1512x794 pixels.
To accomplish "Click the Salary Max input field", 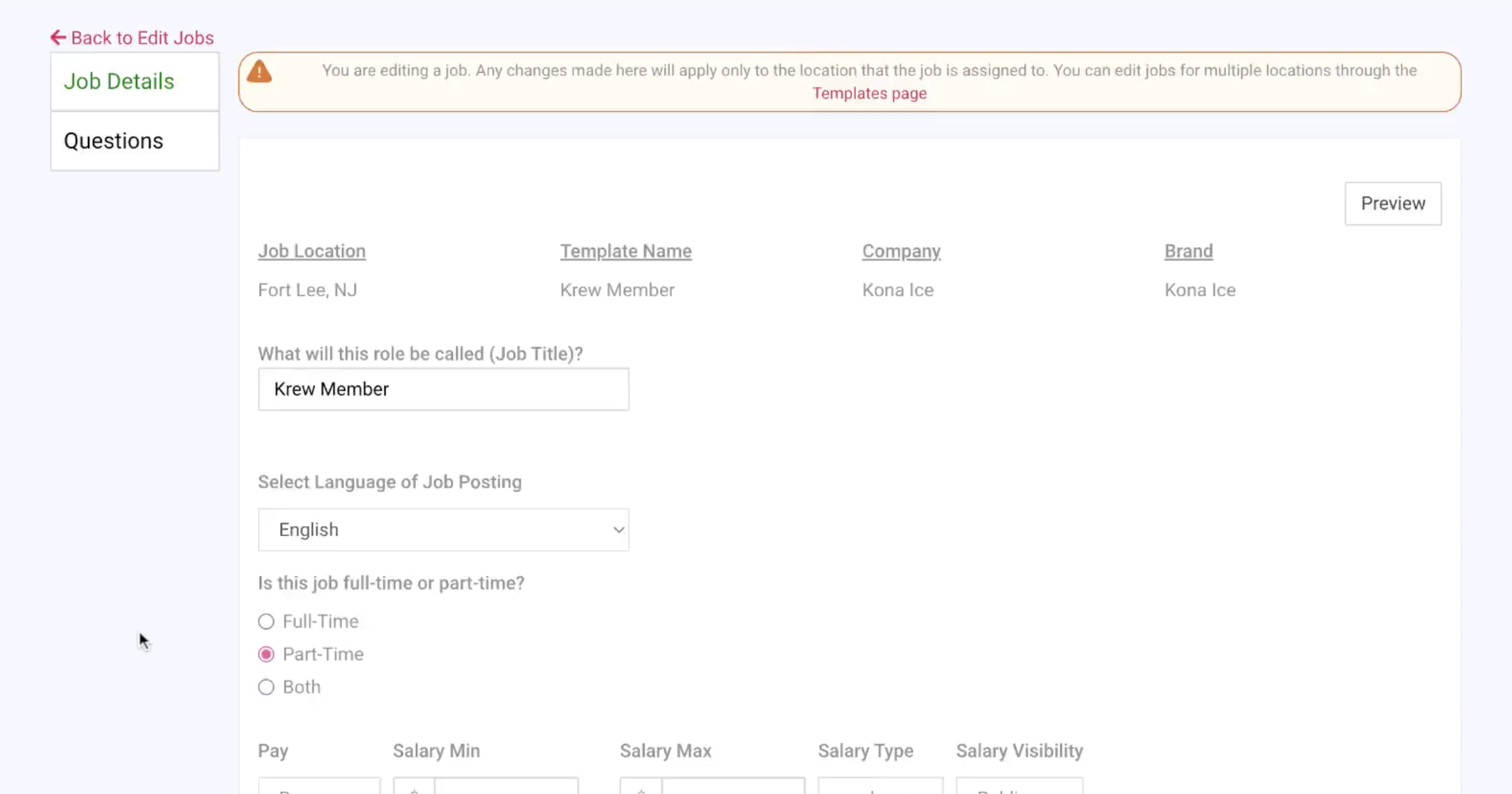I will coord(733,788).
